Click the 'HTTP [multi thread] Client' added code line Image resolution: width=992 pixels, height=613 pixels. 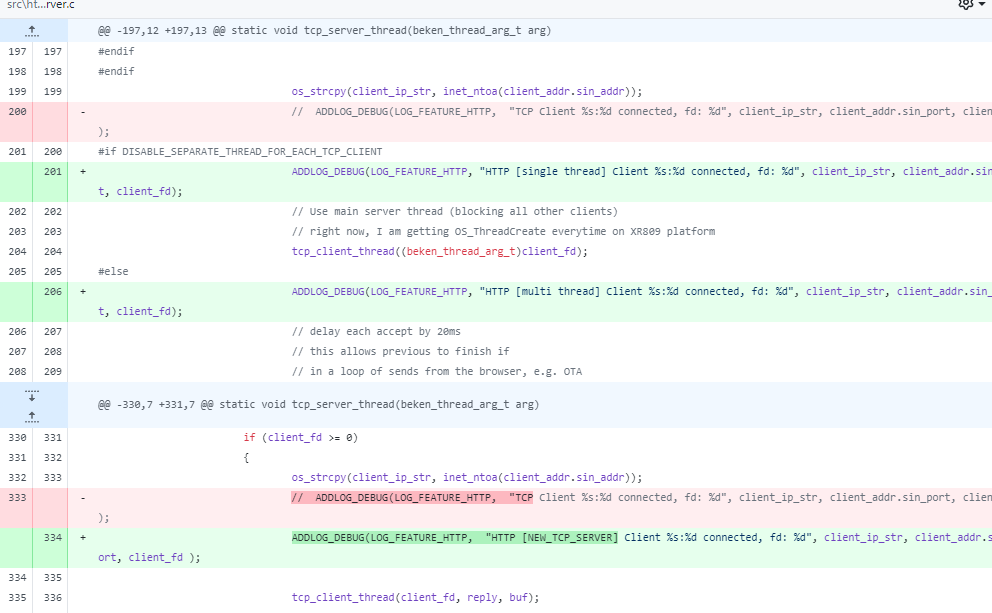642,292
